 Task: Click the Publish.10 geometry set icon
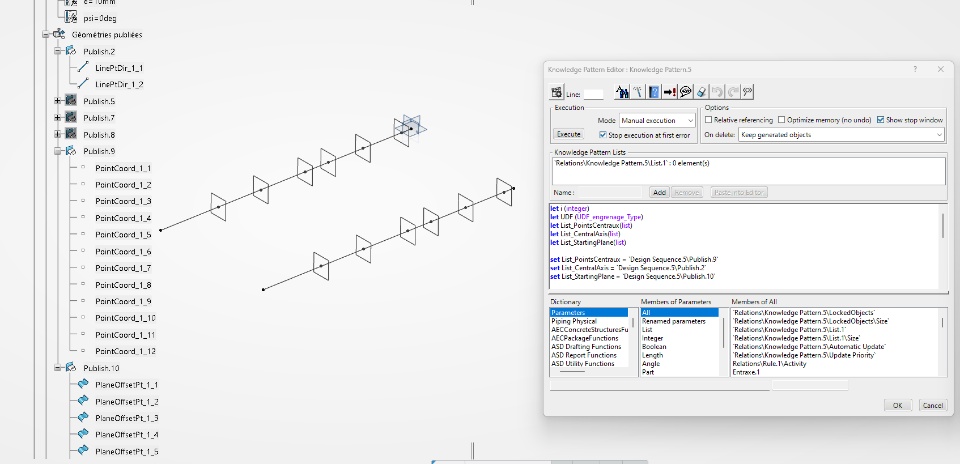pyautogui.click(x=71, y=367)
